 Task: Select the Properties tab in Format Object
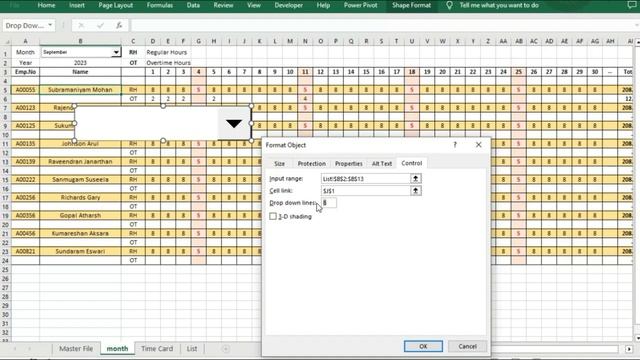pos(349,163)
